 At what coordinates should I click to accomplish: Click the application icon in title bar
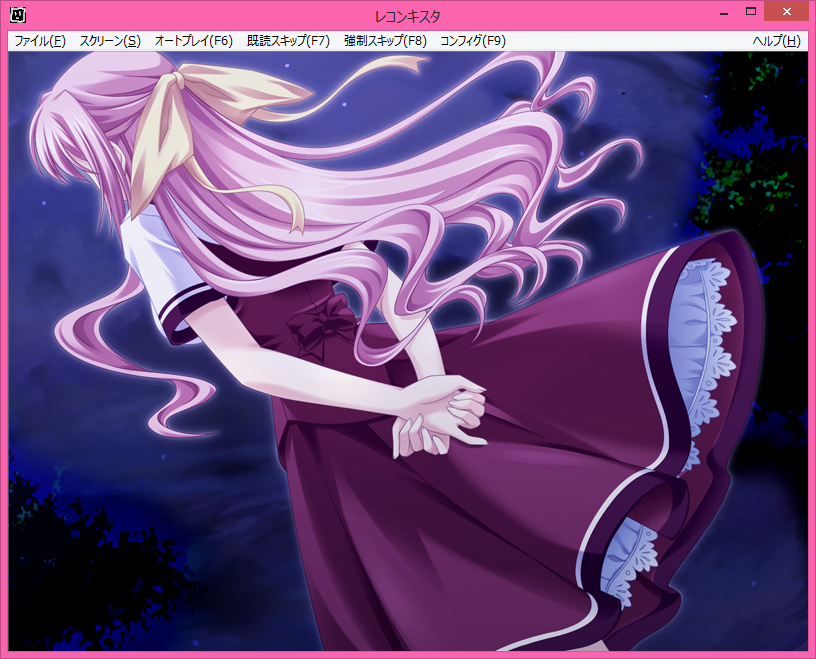point(18,15)
